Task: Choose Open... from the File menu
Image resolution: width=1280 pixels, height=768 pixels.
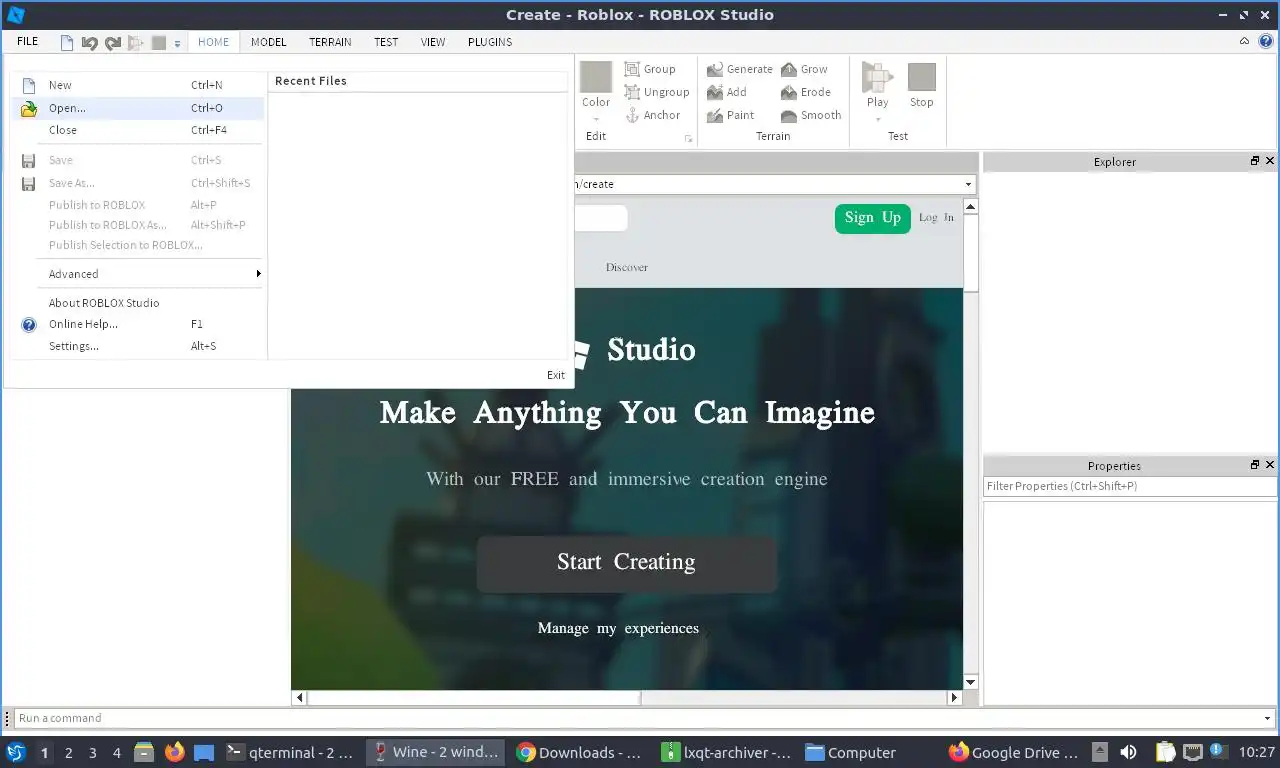Action: tap(138, 108)
